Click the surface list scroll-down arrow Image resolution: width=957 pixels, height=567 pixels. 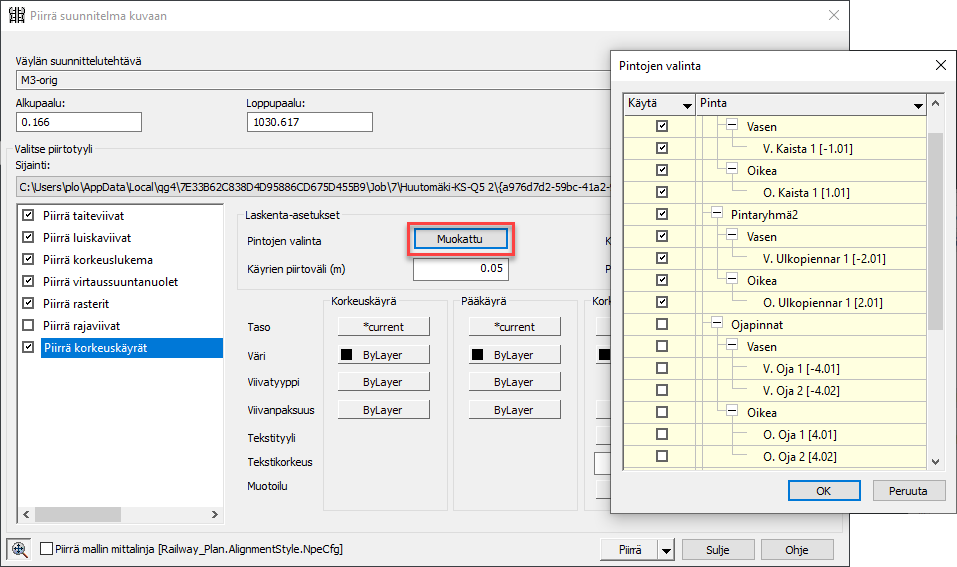(935, 463)
